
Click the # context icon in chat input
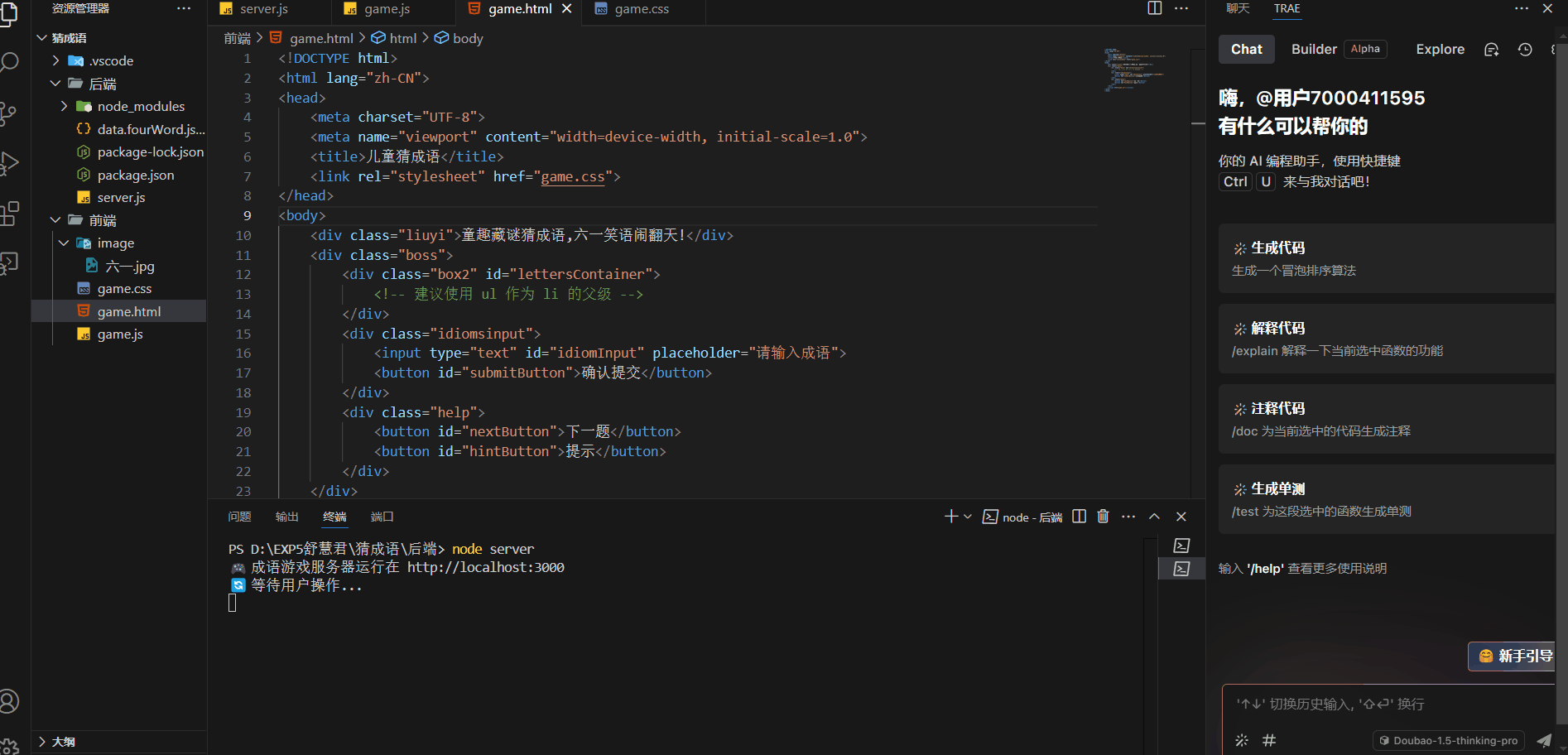point(1268,741)
